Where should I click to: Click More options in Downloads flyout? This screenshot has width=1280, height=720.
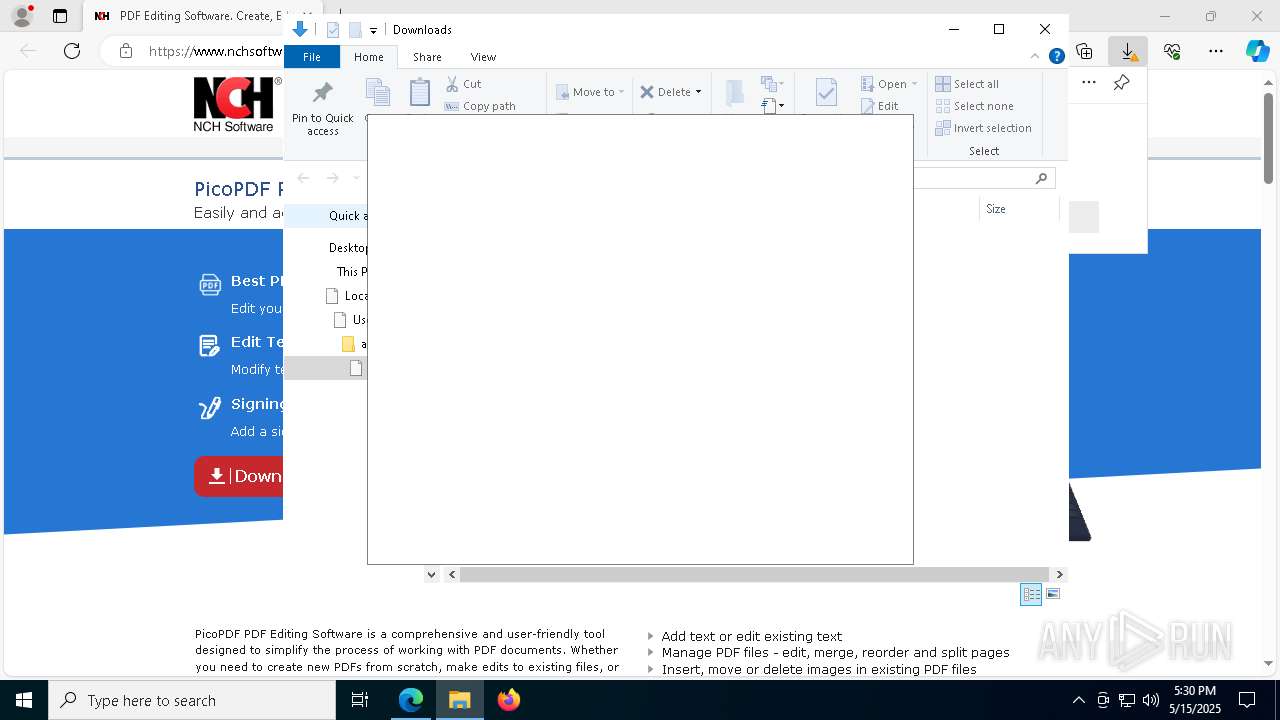(1089, 82)
